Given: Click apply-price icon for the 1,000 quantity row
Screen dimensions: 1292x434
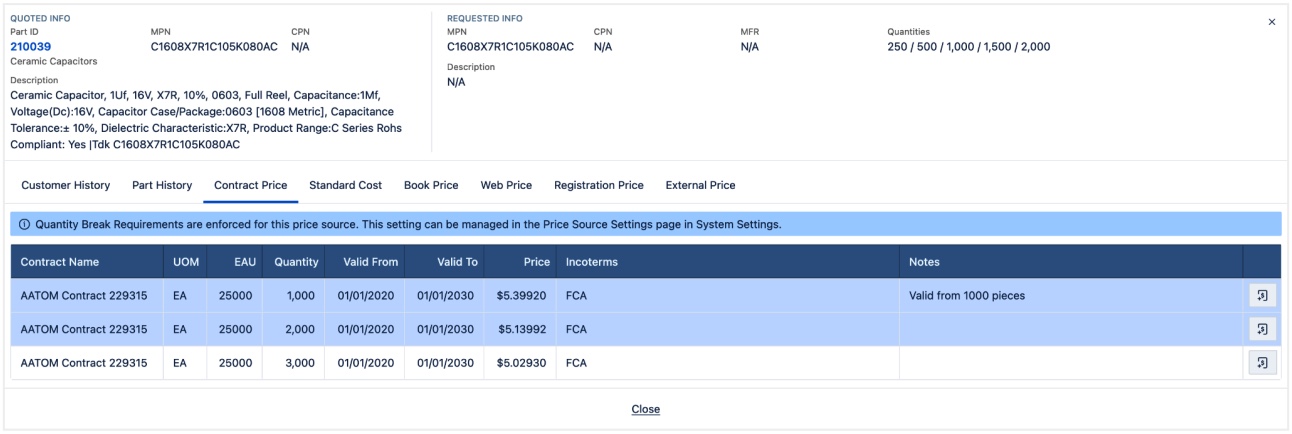Looking at the screenshot, I should tap(1261, 295).
